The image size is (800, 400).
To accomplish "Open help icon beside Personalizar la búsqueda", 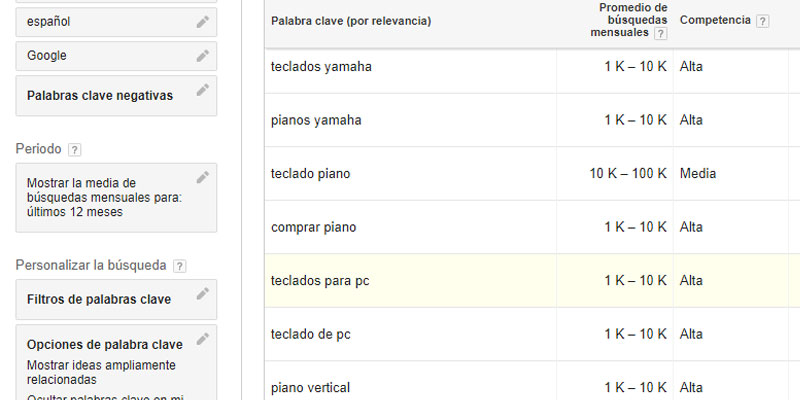I will pos(180,266).
